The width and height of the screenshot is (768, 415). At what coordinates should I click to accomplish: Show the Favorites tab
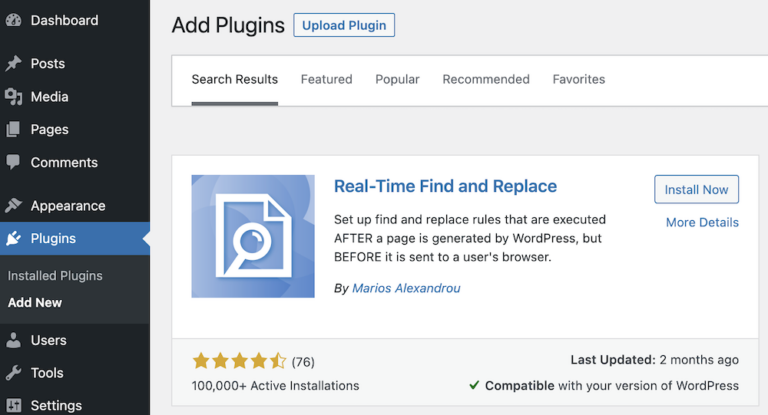point(578,79)
